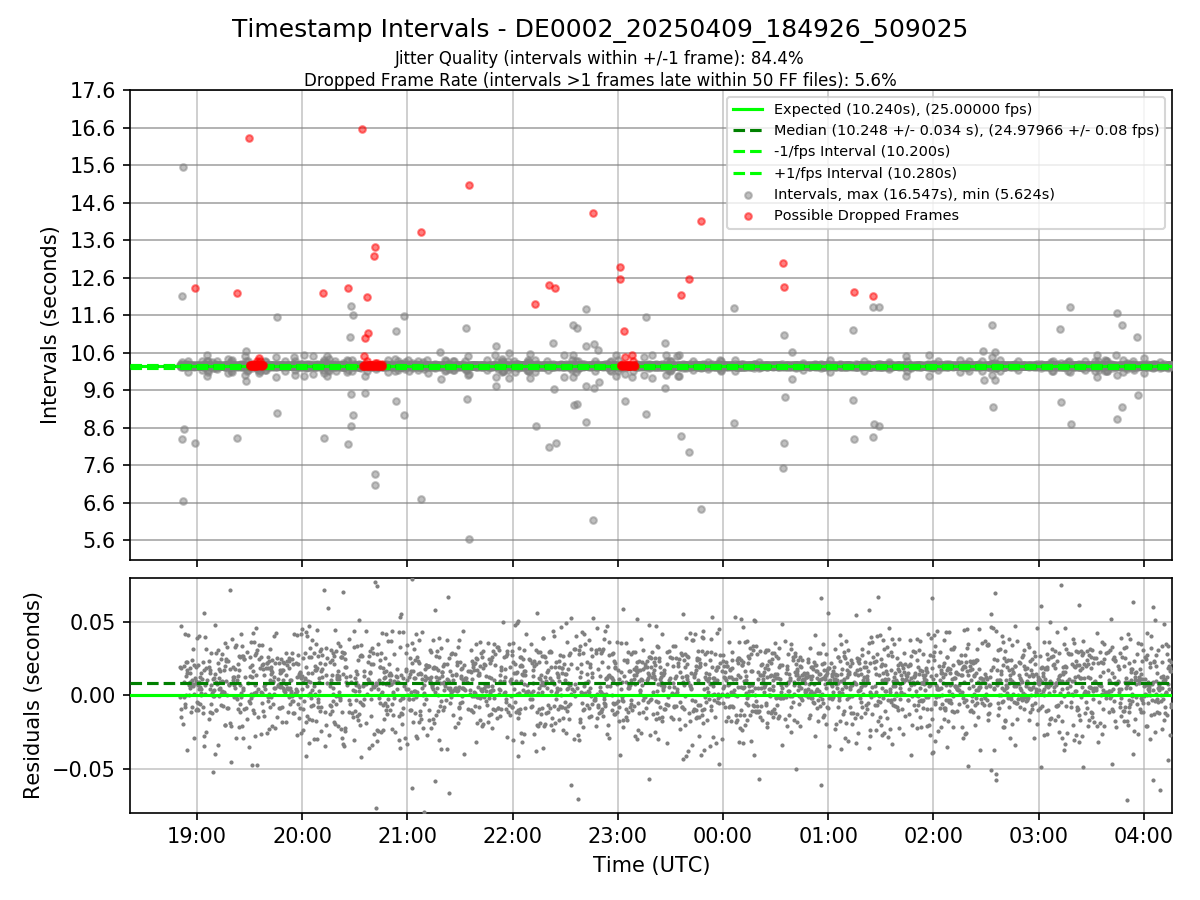Click x-axis label 'Time (UTC)'
The width and height of the screenshot is (1200, 900).
coord(651,865)
